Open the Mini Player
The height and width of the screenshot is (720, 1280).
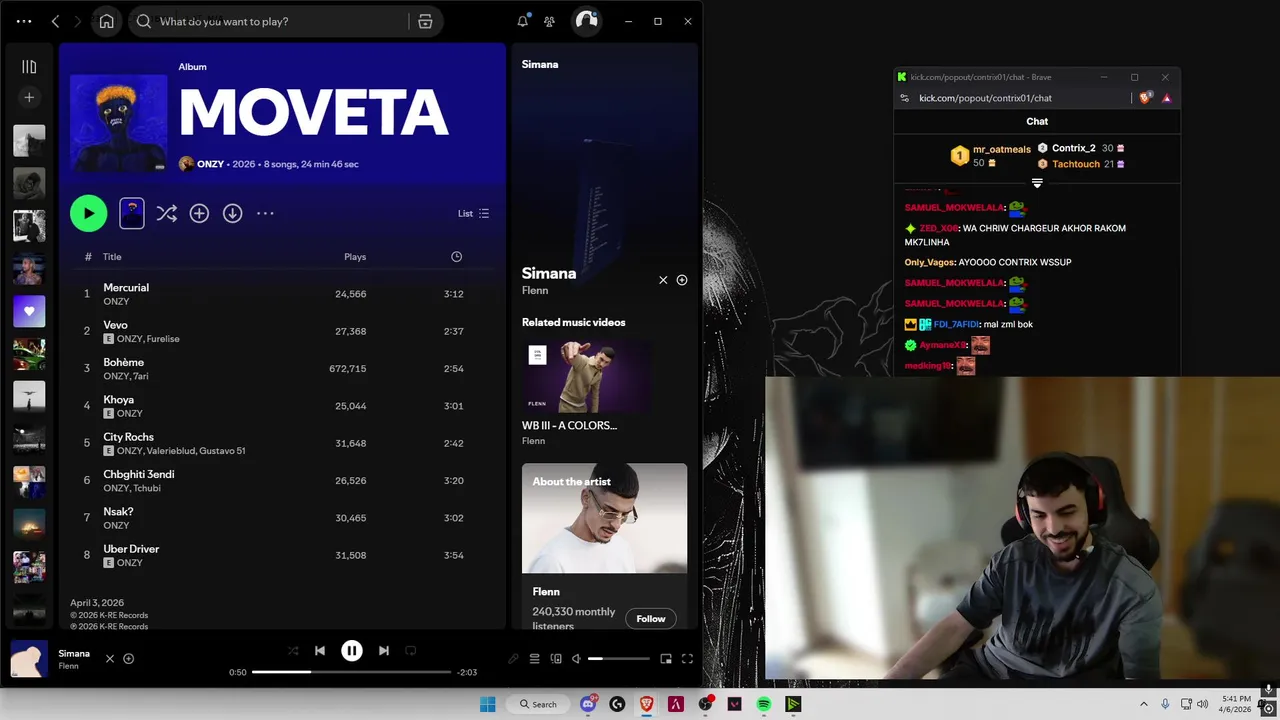tap(666, 659)
